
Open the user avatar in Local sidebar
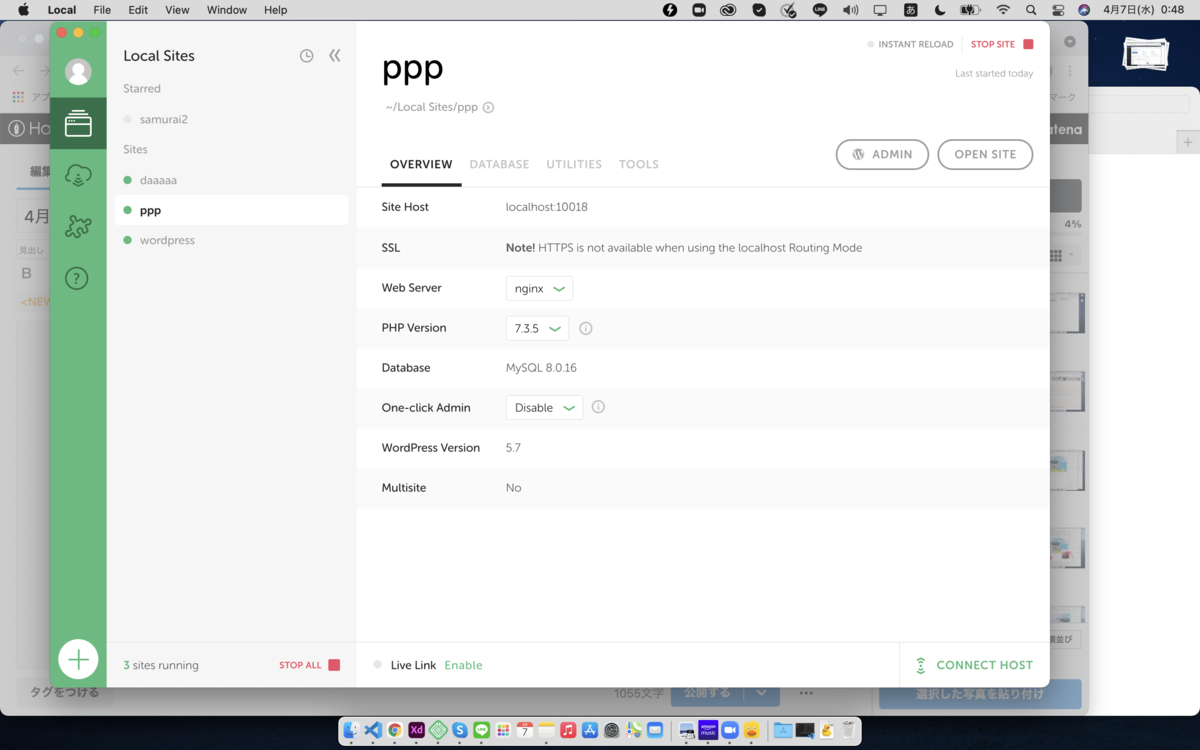pos(78,72)
